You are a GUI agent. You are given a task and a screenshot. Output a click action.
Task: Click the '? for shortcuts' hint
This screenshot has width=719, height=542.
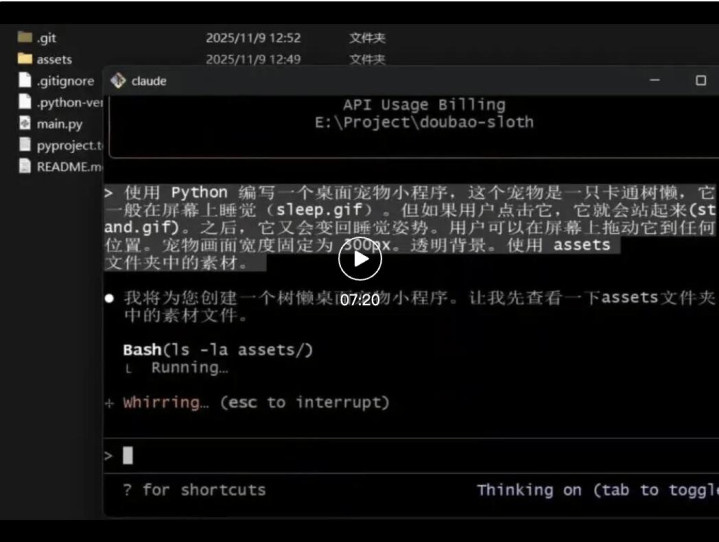(194, 490)
